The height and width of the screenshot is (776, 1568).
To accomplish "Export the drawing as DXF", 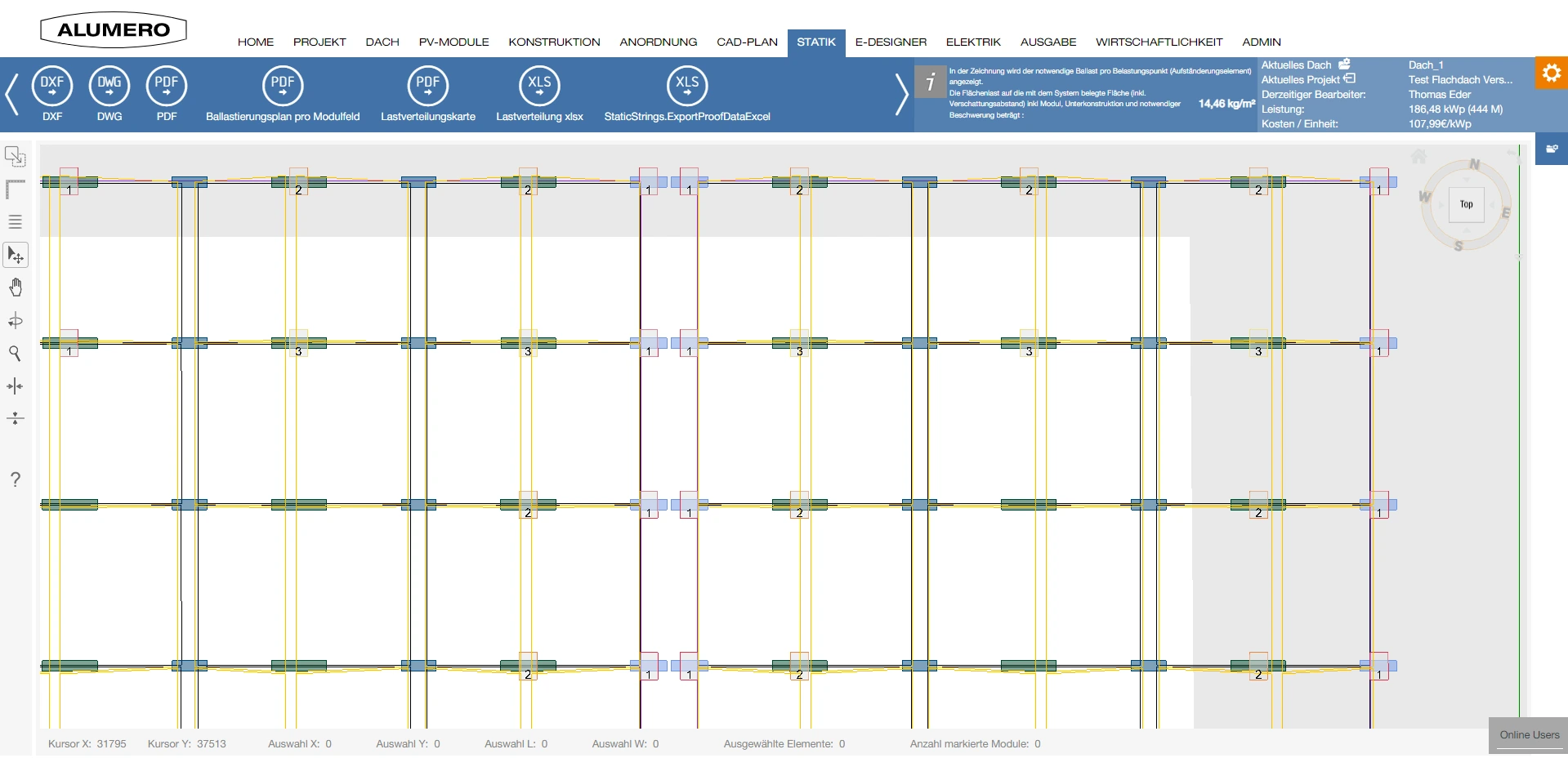I will coord(52,86).
